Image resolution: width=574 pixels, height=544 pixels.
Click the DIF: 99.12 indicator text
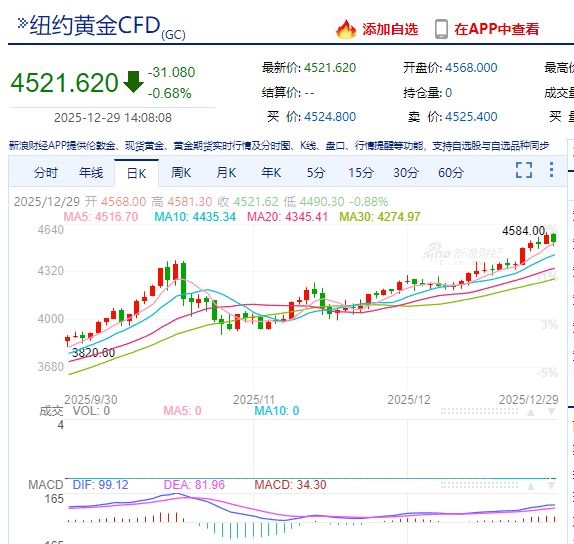(x=100, y=485)
